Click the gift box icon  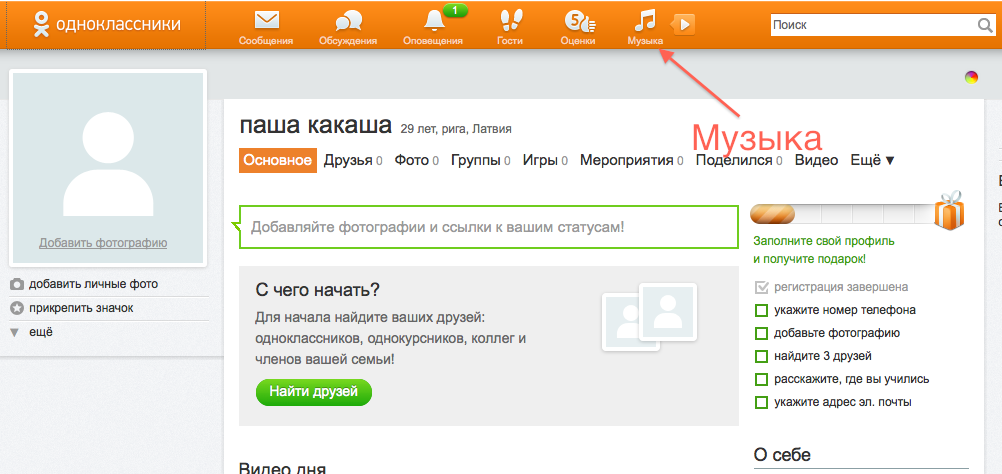click(949, 209)
